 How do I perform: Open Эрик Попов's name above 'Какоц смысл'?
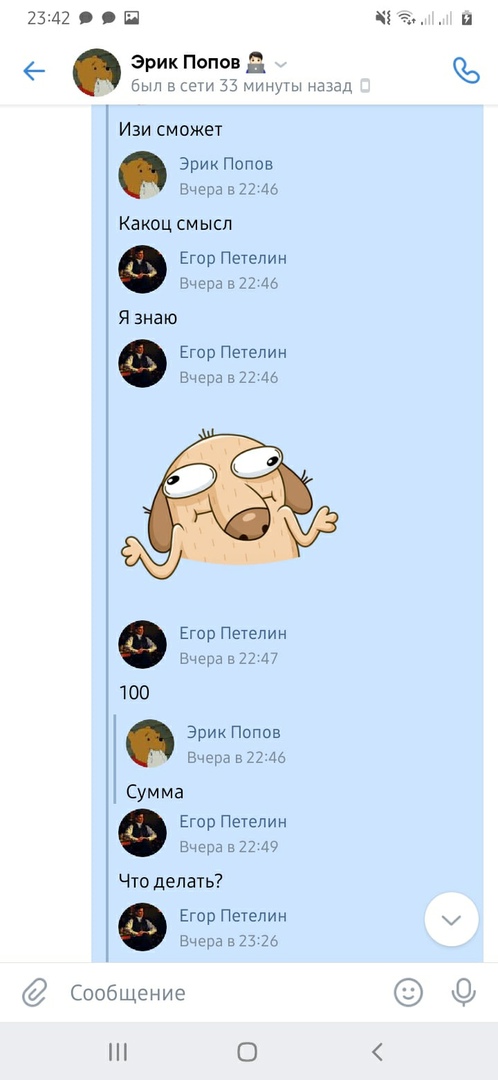(x=226, y=164)
